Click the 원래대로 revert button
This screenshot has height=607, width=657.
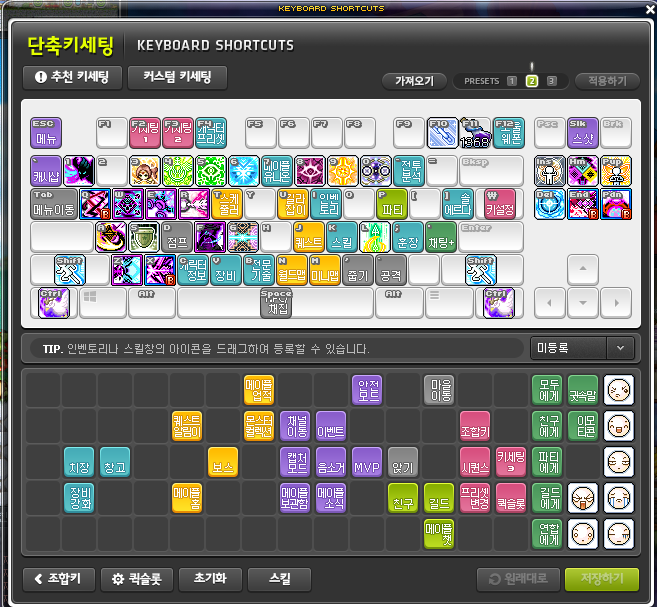(518, 579)
